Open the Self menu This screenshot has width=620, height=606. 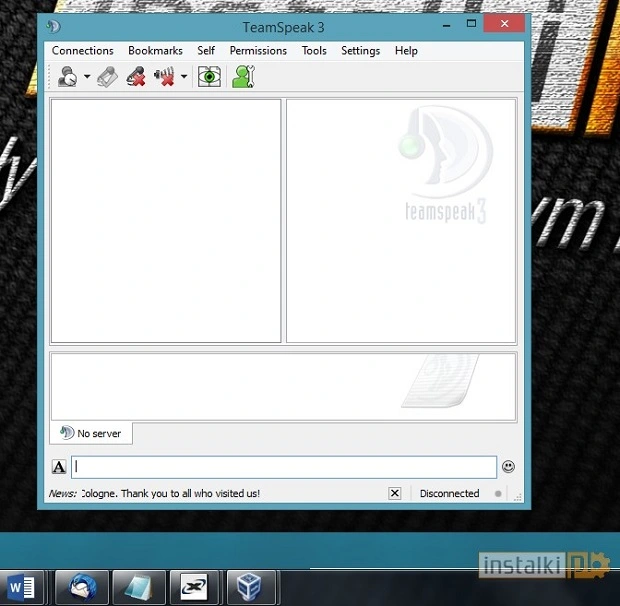pyautogui.click(x=206, y=50)
